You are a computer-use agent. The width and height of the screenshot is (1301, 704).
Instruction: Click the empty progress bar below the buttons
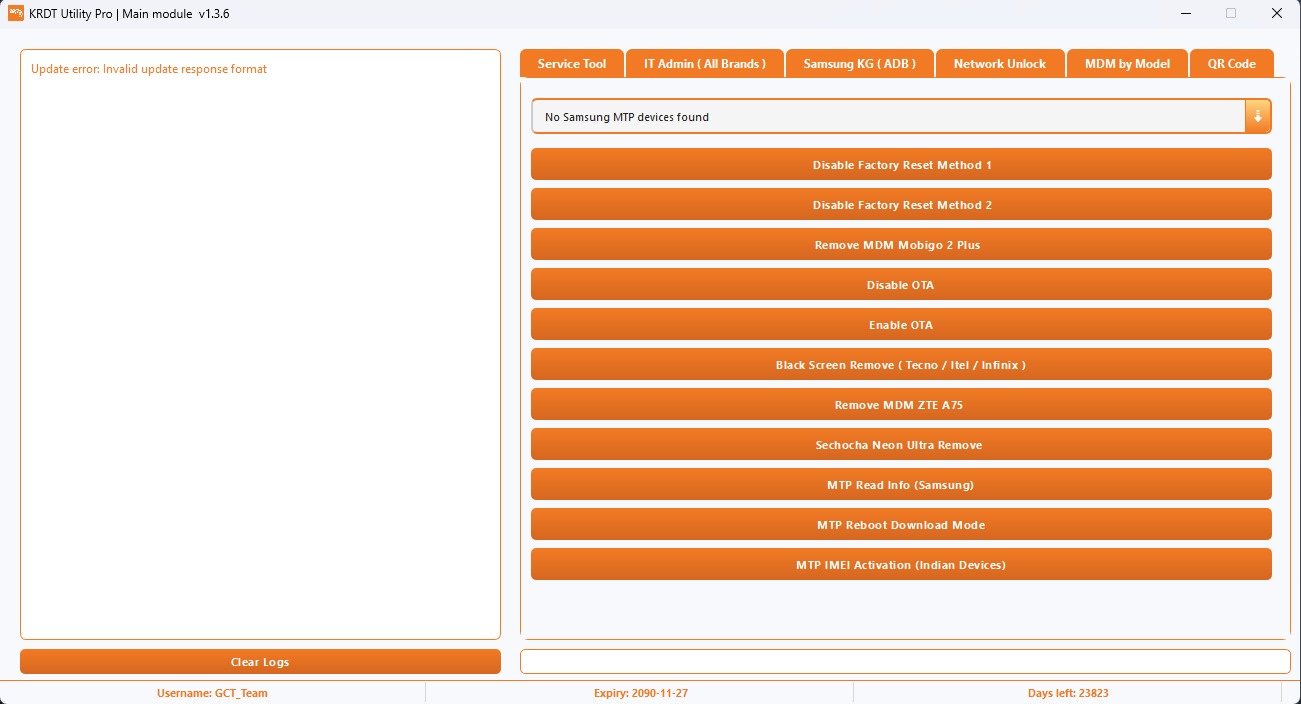click(905, 662)
